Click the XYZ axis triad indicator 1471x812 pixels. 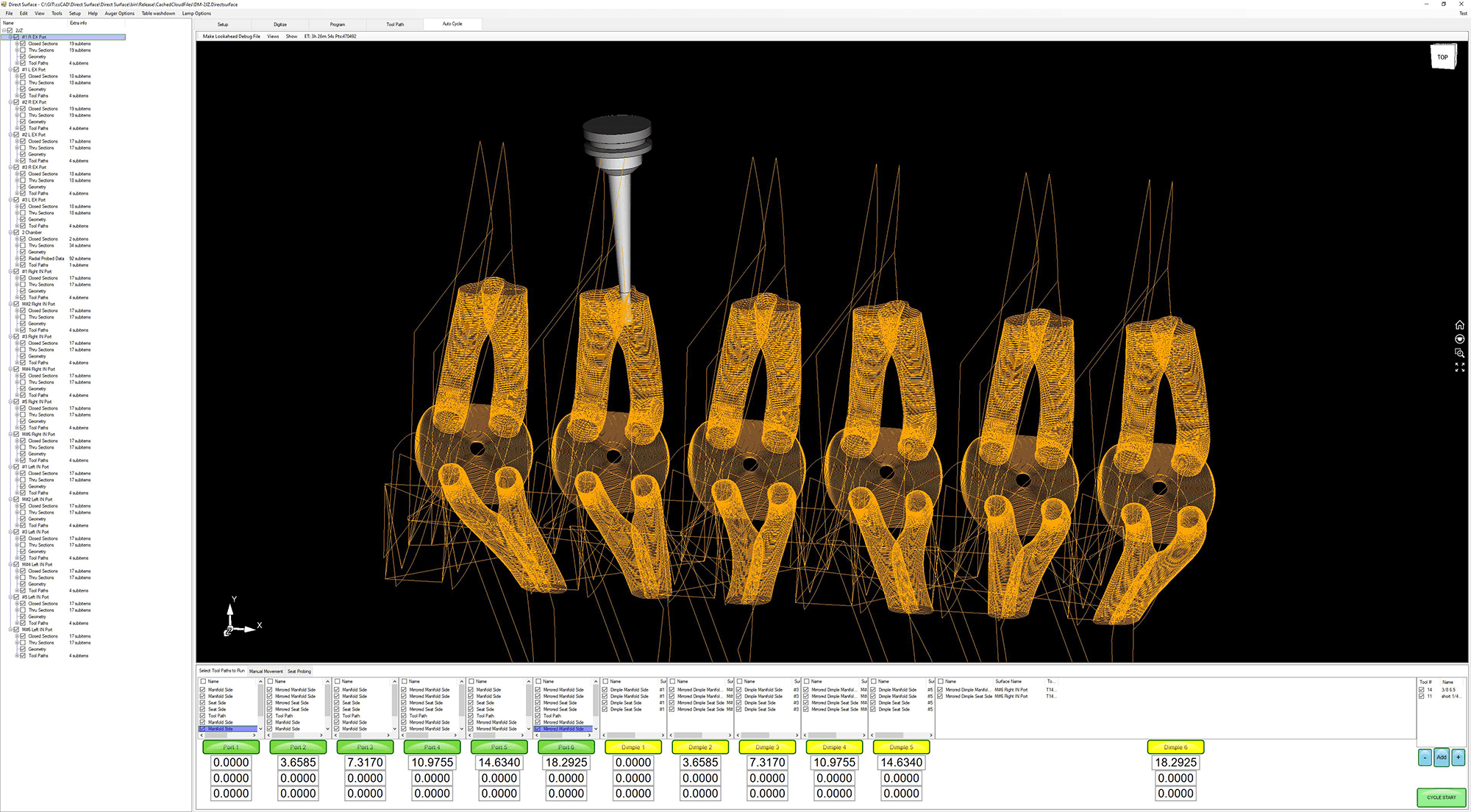[241, 616]
